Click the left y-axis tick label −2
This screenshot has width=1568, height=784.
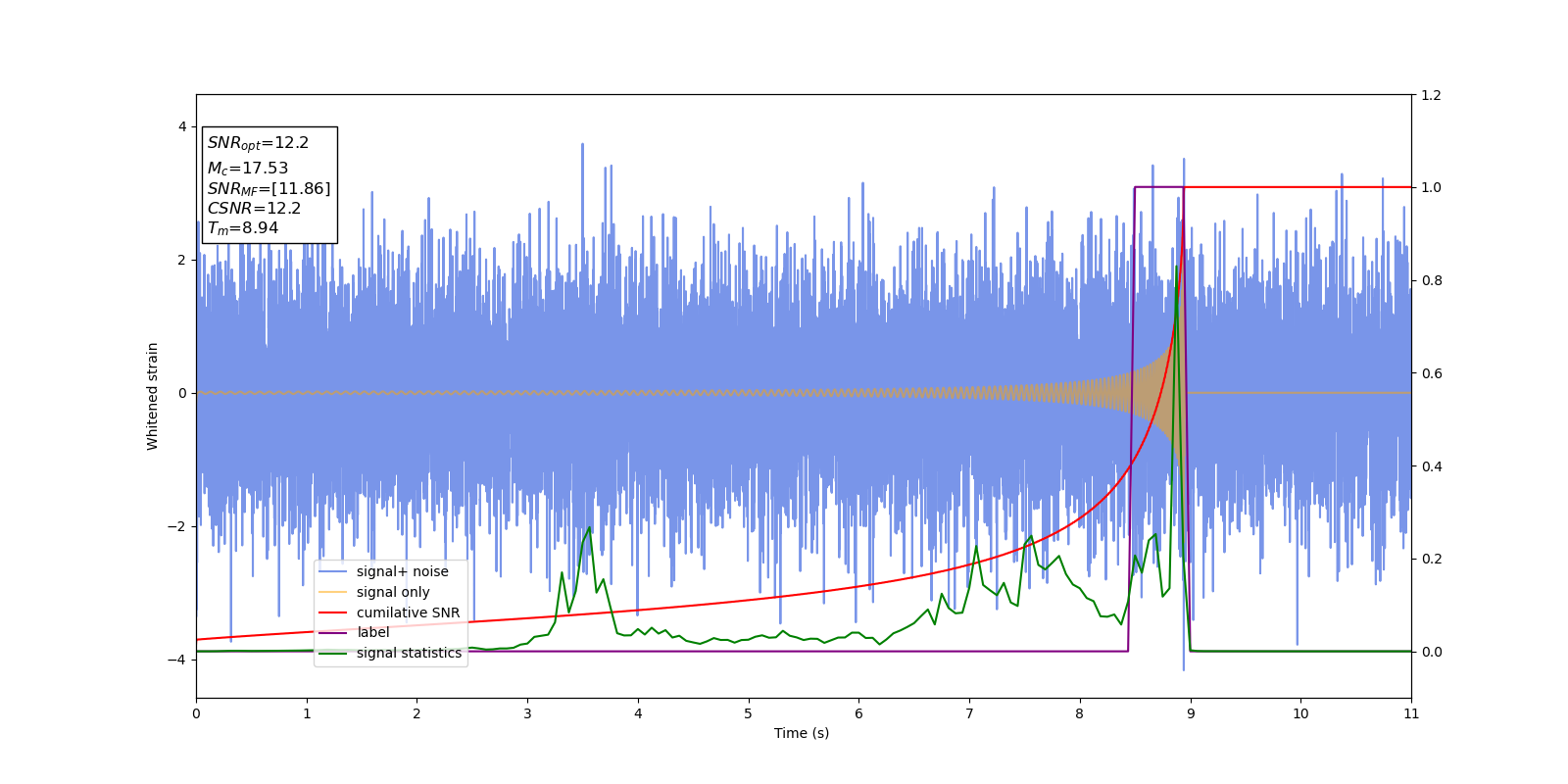click(x=177, y=526)
